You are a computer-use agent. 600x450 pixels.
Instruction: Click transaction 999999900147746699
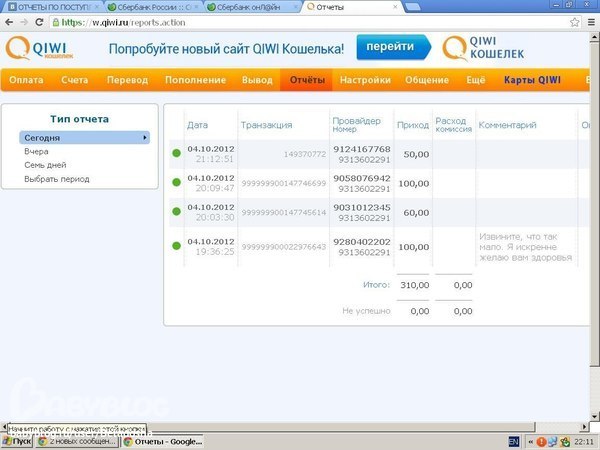(284, 183)
